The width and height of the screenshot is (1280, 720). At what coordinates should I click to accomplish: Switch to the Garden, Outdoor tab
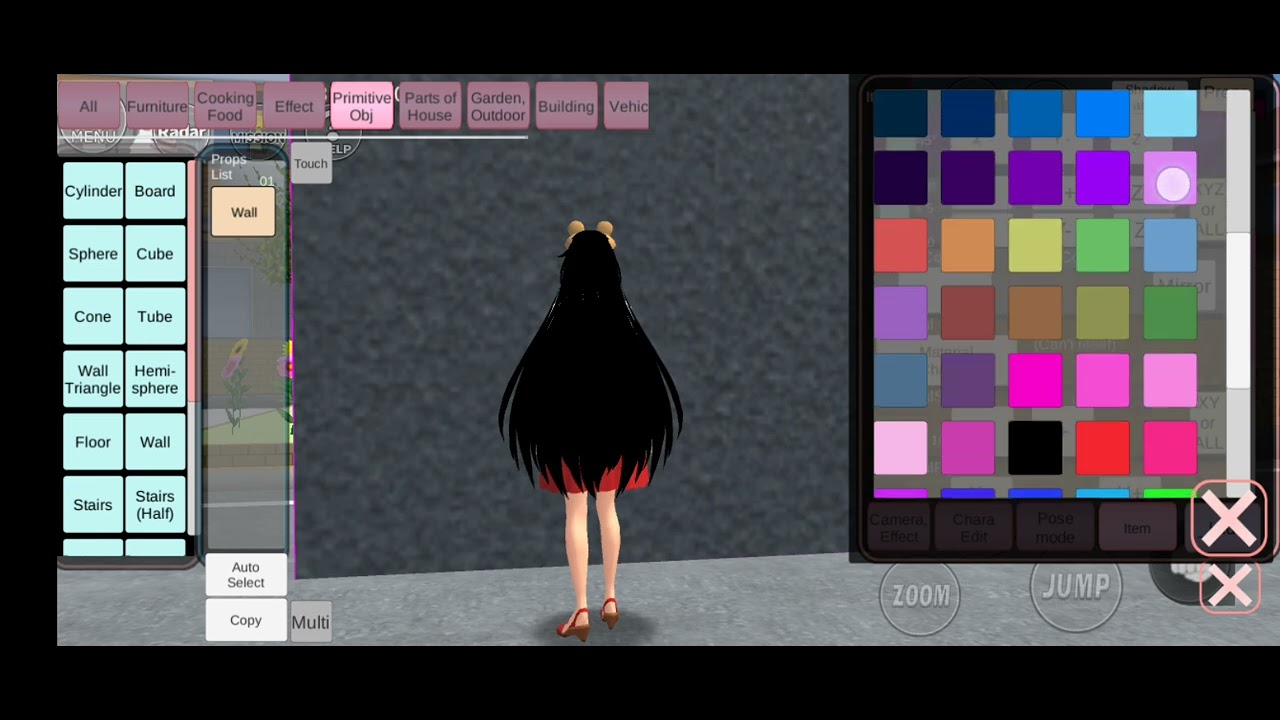pyautogui.click(x=498, y=106)
